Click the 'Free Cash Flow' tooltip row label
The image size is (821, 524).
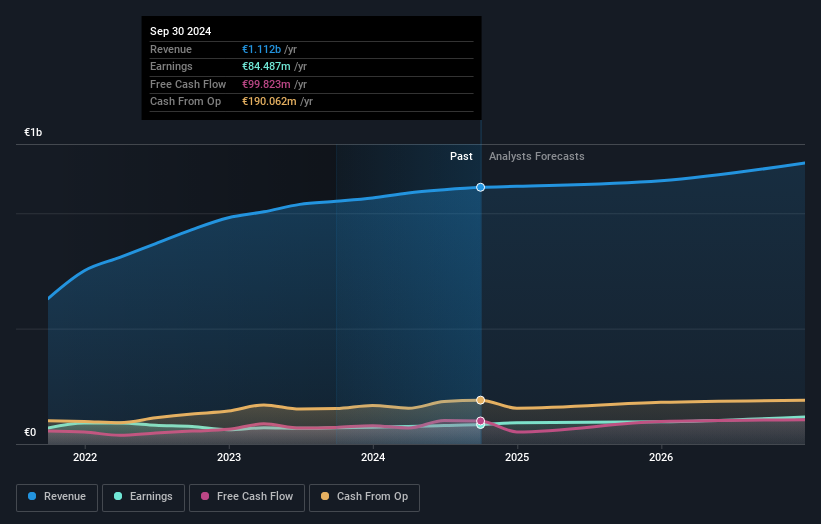coord(188,84)
